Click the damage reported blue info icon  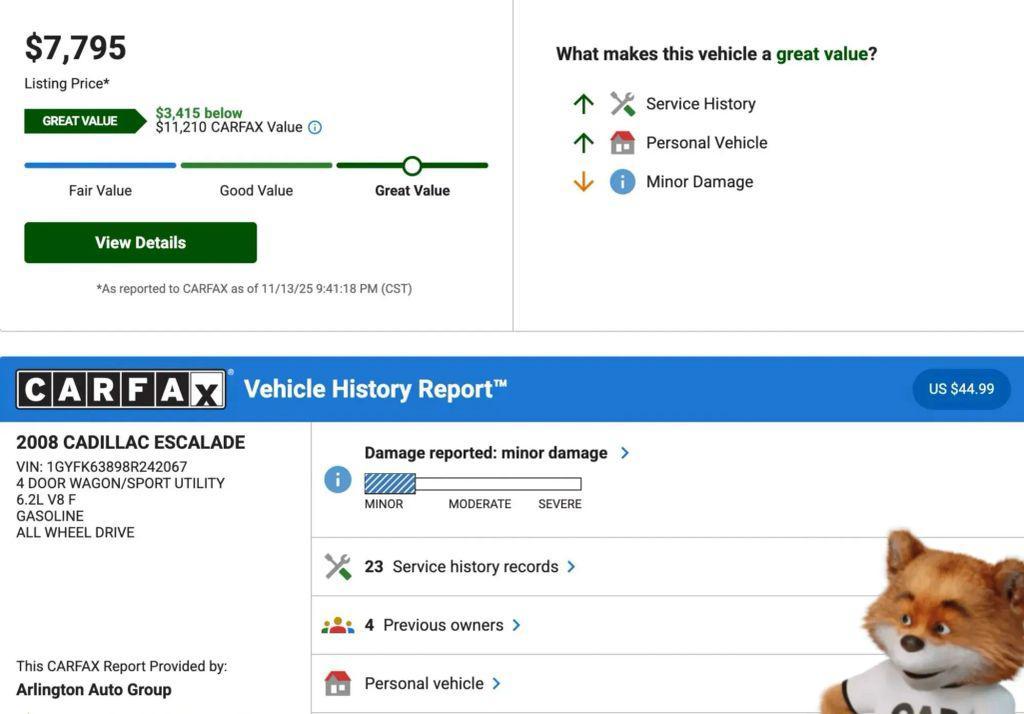tap(338, 480)
